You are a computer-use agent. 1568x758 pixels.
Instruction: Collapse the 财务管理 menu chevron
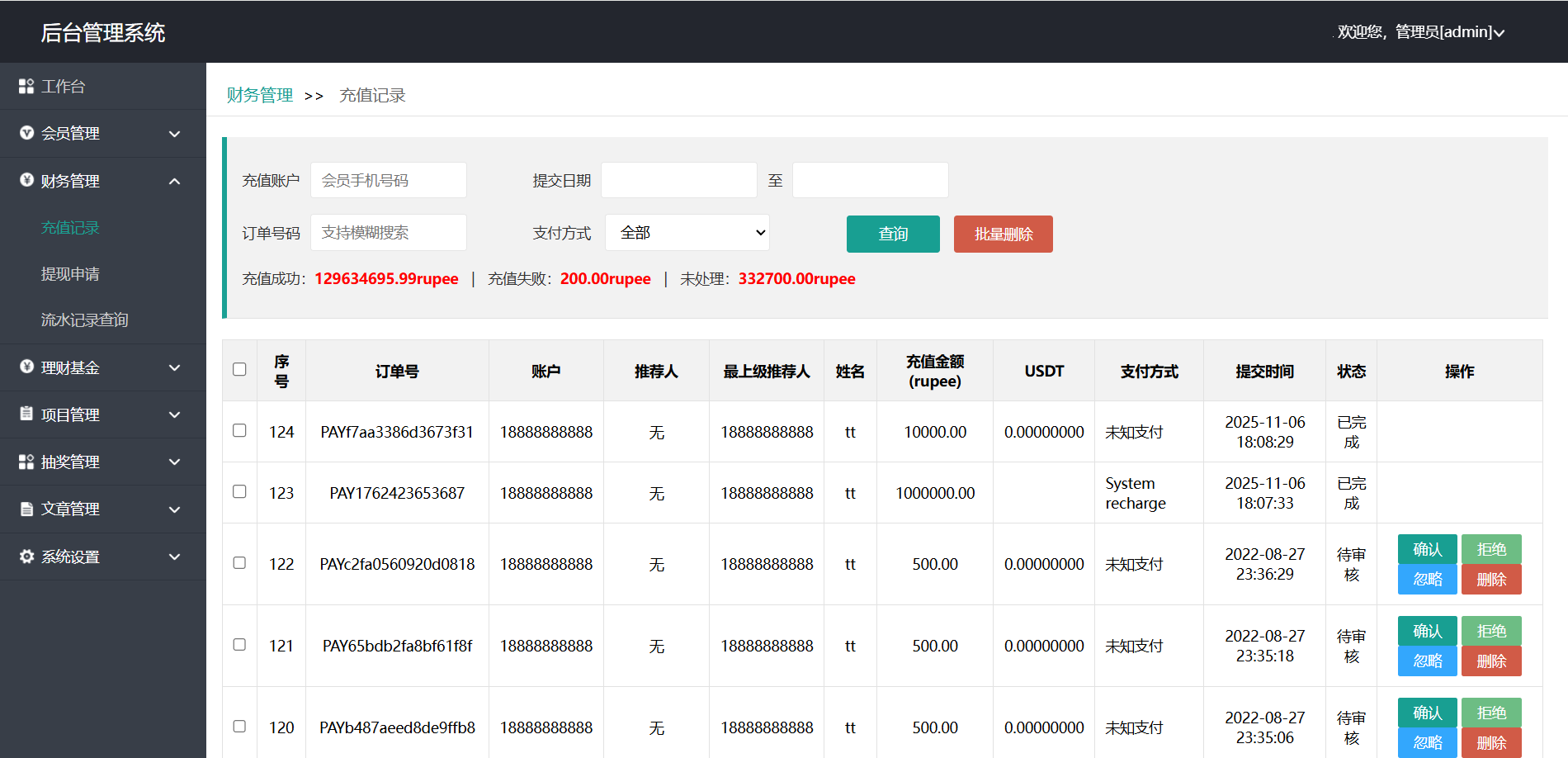[174, 181]
